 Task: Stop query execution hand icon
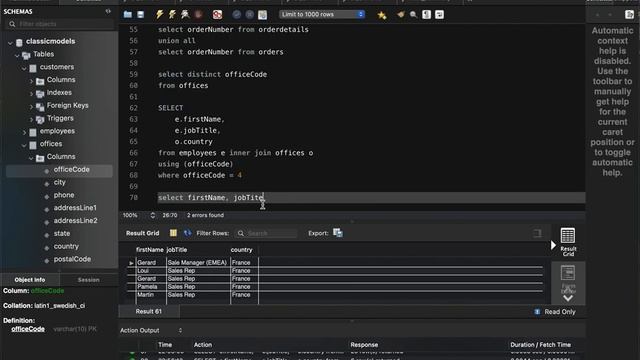click(x=198, y=15)
